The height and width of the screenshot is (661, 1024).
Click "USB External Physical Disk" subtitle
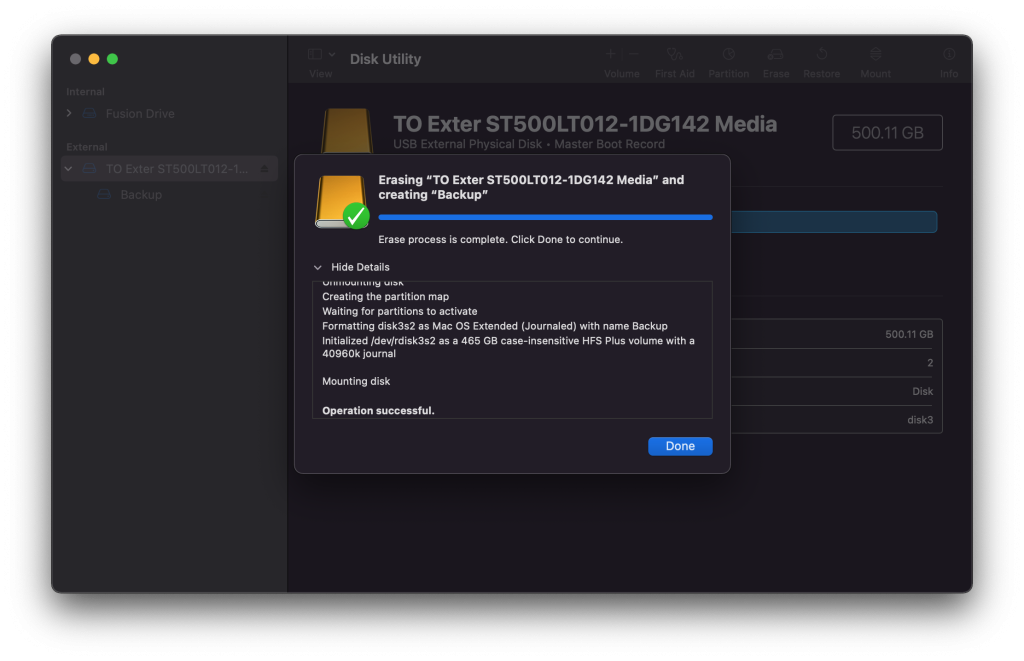tap(467, 144)
